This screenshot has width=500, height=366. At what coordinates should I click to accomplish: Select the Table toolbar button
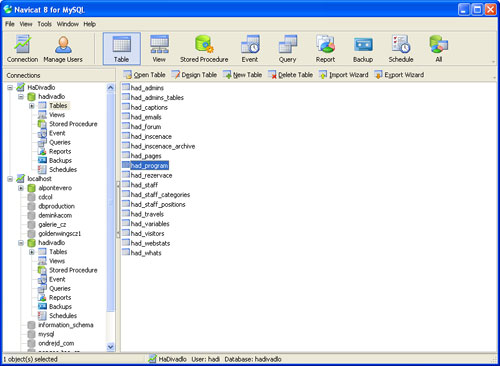(x=122, y=49)
